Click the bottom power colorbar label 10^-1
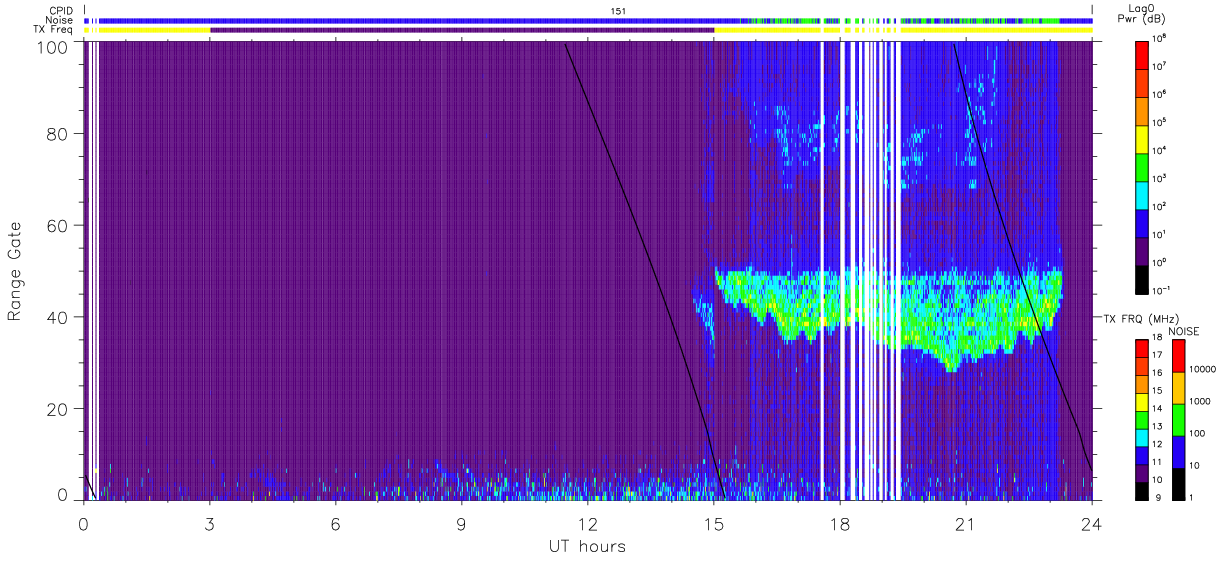 (1160, 290)
